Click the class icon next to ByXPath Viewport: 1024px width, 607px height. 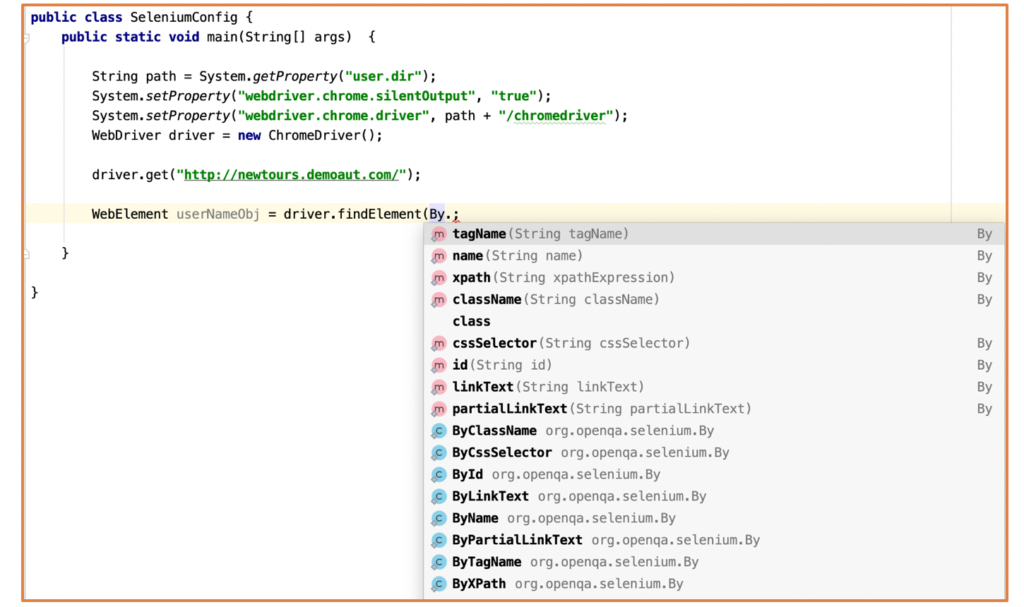click(439, 583)
